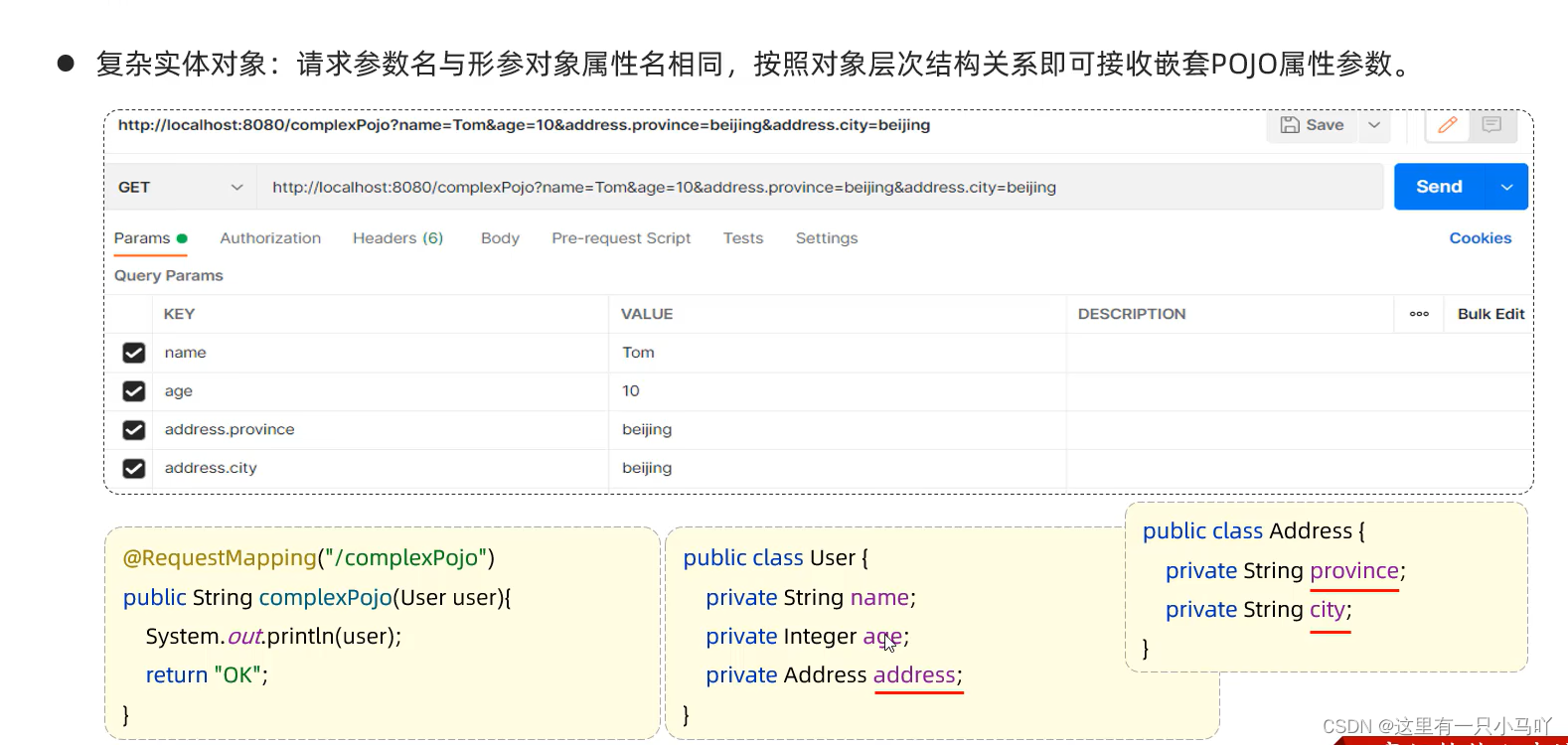1568x745 pixels.
Task: Click the DESCRIPTION column header
Action: (1132, 314)
